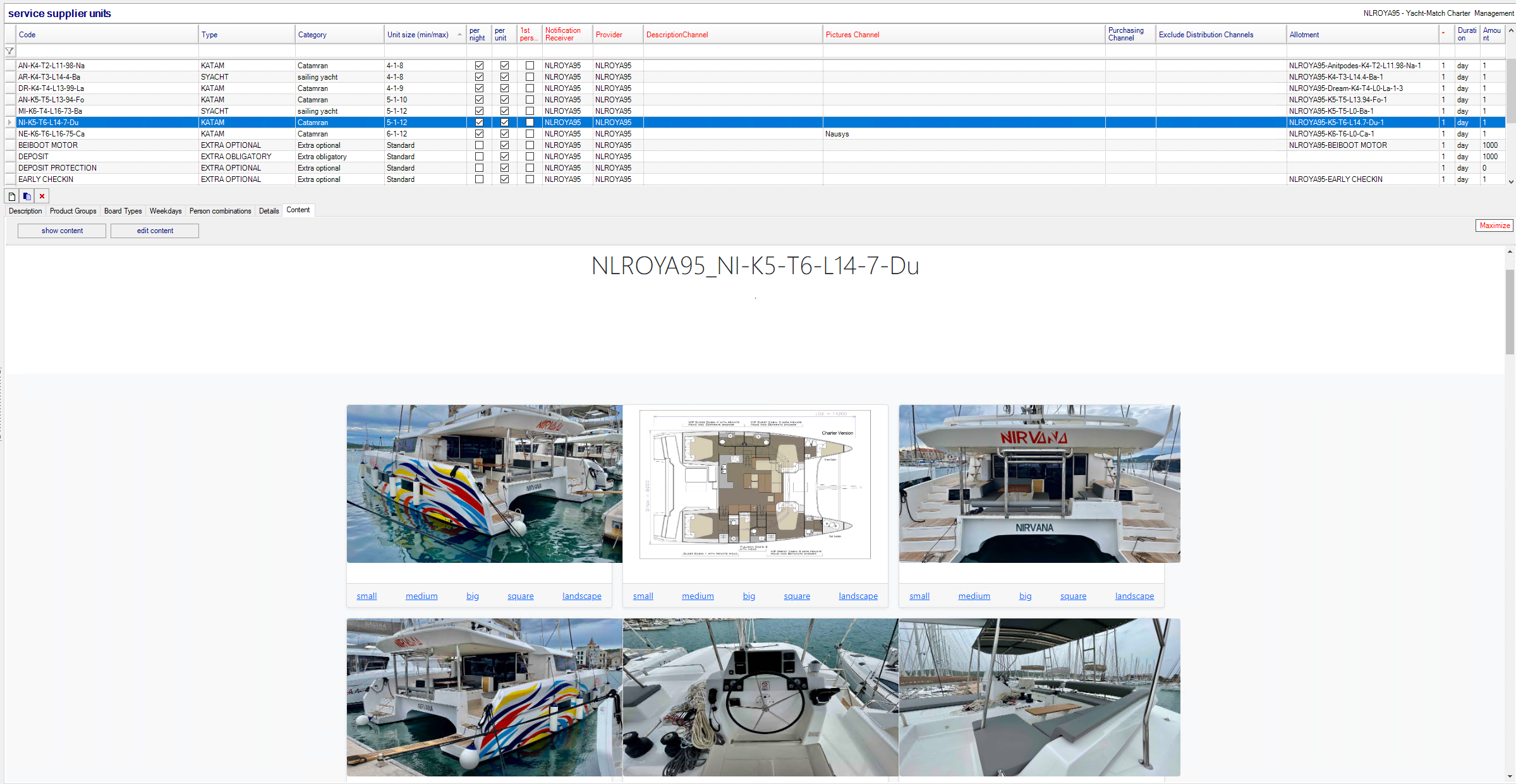Viewport: 1516px width, 784px height.
Task: Open landscape link under floor plan image
Action: click(x=858, y=596)
